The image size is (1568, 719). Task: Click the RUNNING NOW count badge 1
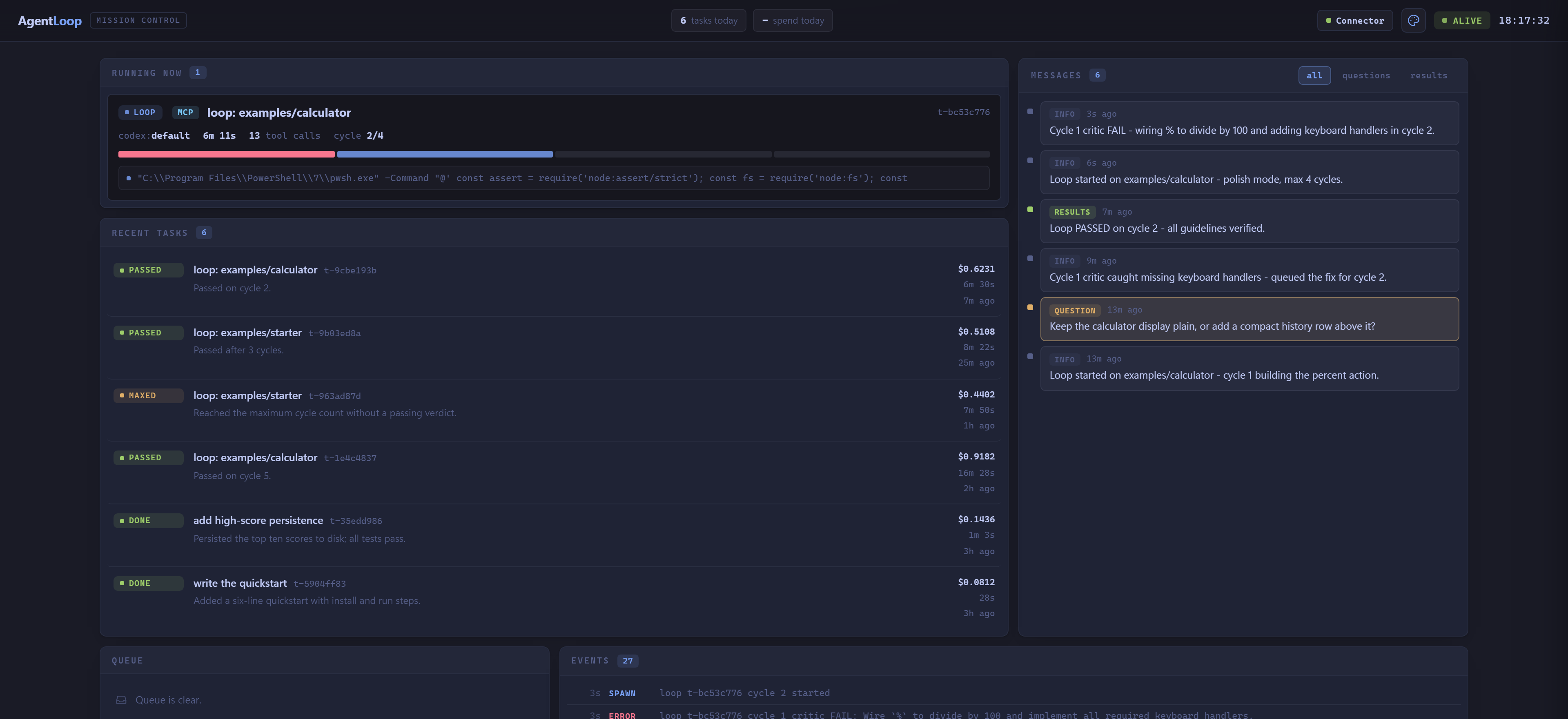tap(197, 73)
